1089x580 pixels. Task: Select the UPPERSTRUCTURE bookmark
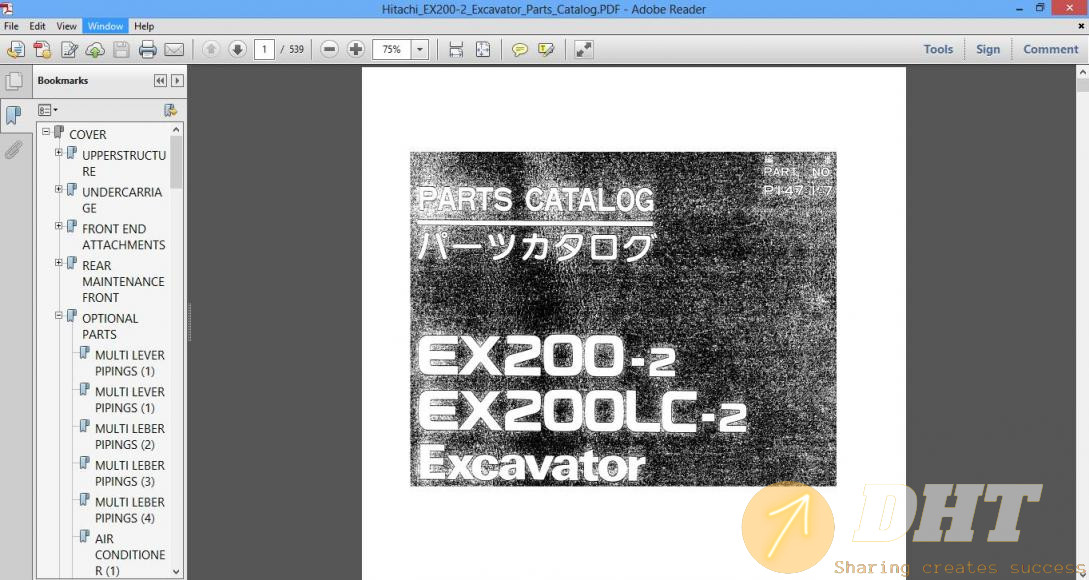coord(124,163)
